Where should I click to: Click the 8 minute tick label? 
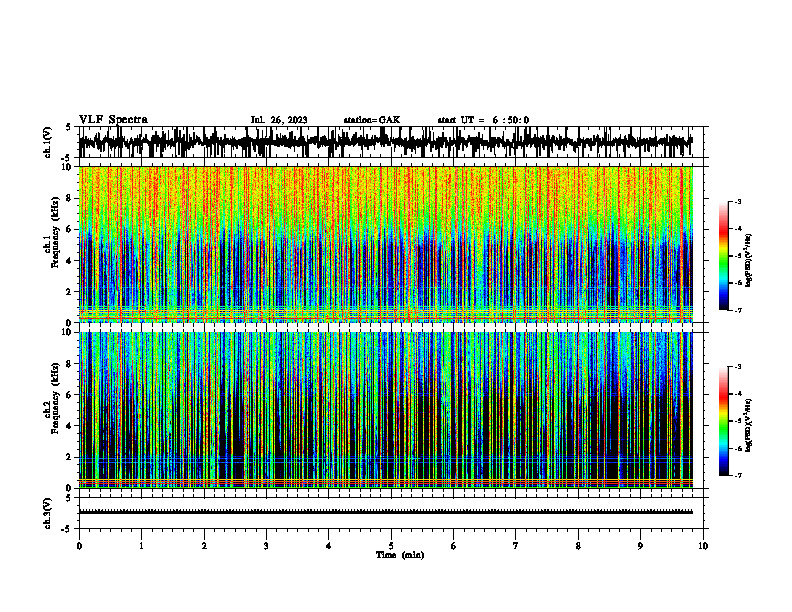coord(578,546)
